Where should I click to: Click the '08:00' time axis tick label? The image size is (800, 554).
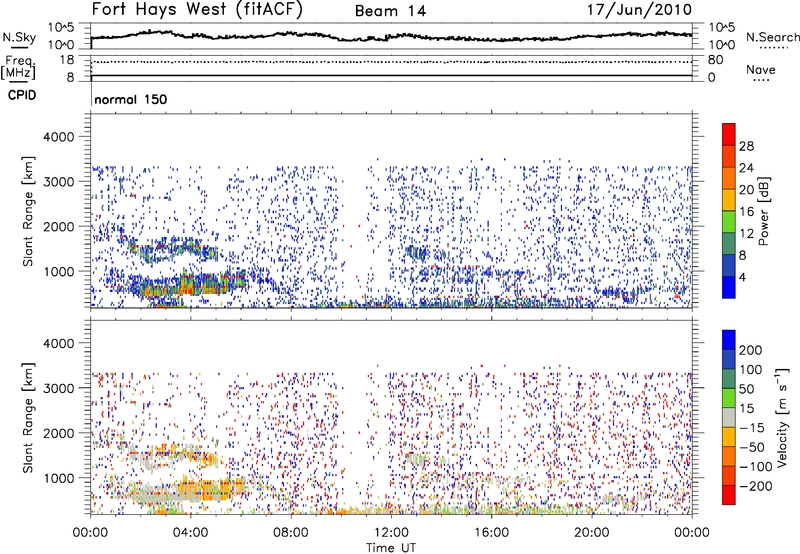pos(291,533)
